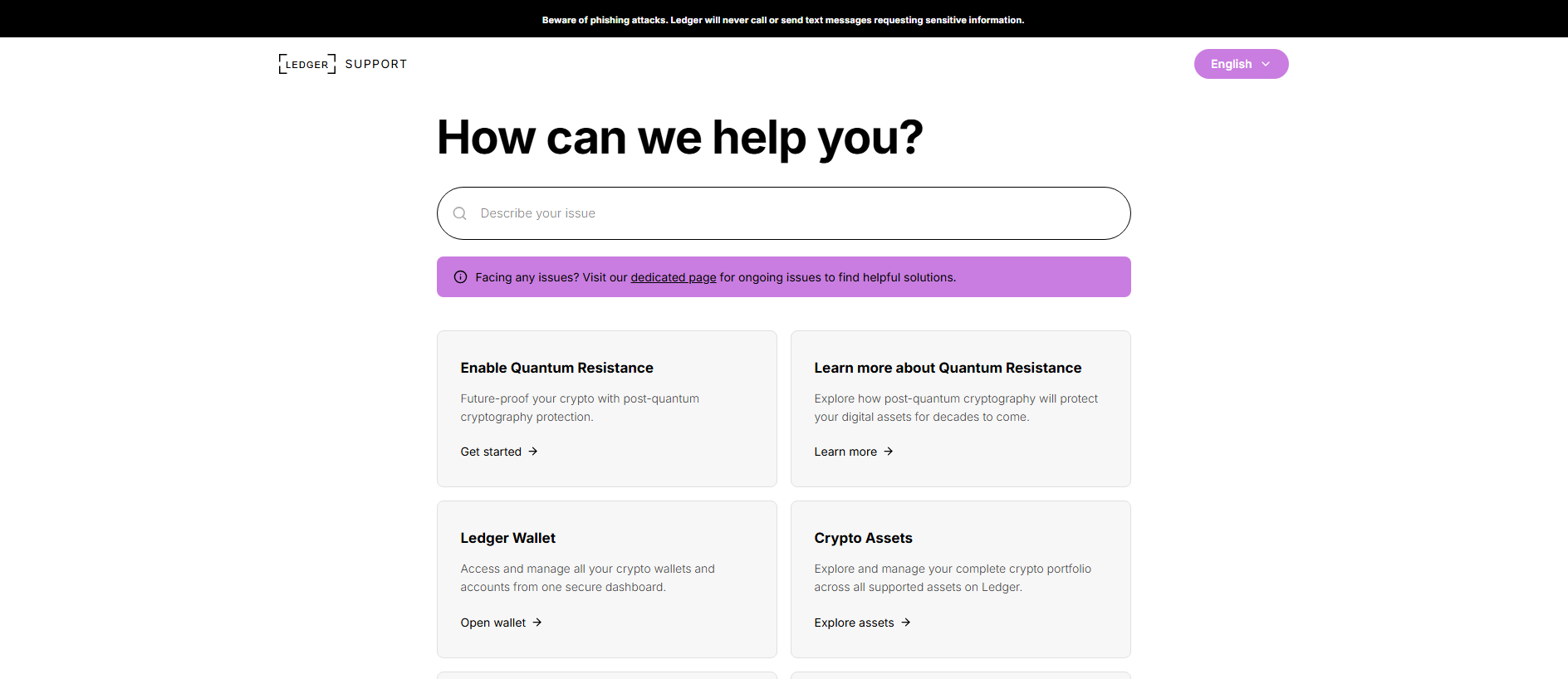Click the How can we help you? heading
This screenshot has height=679, width=1568.
pyautogui.click(x=679, y=138)
